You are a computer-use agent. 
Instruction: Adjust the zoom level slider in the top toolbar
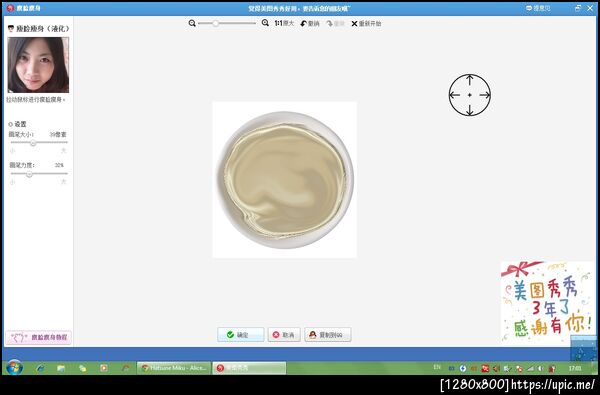(227, 23)
